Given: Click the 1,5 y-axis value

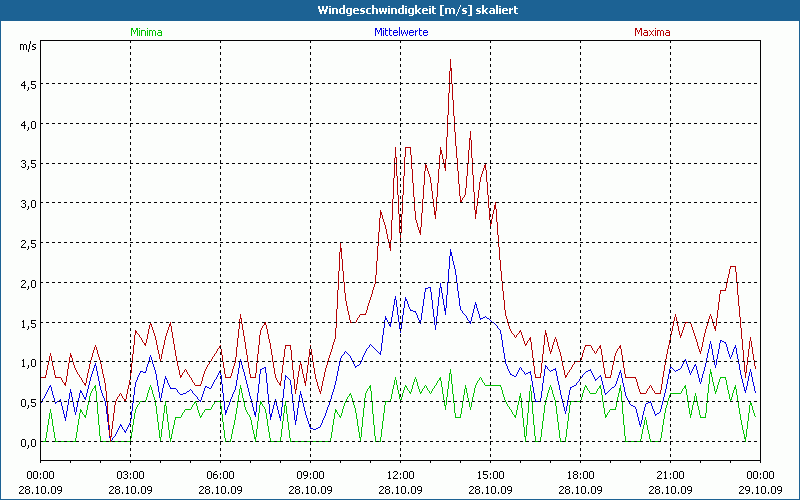Looking at the screenshot, I should click(28, 324).
